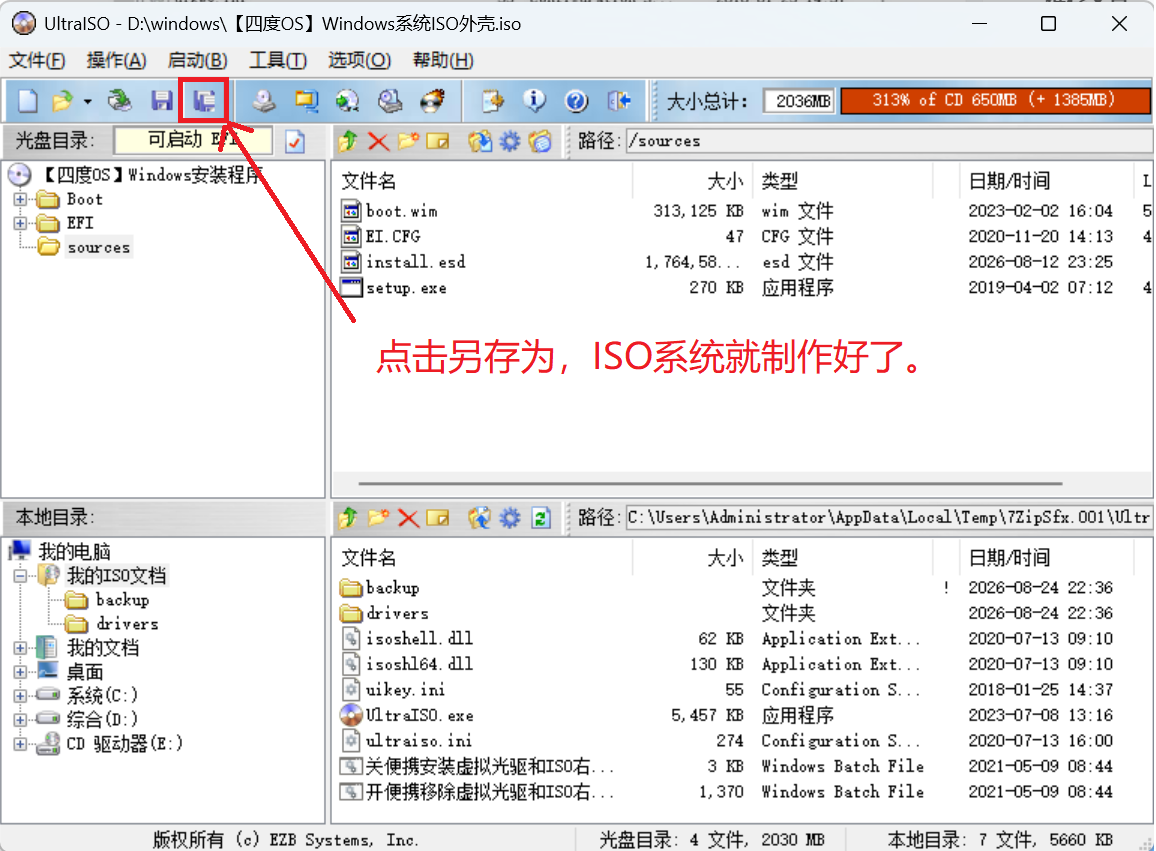
Task: Select isoshell.dll in the local list
Action: click(x=419, y=638)
